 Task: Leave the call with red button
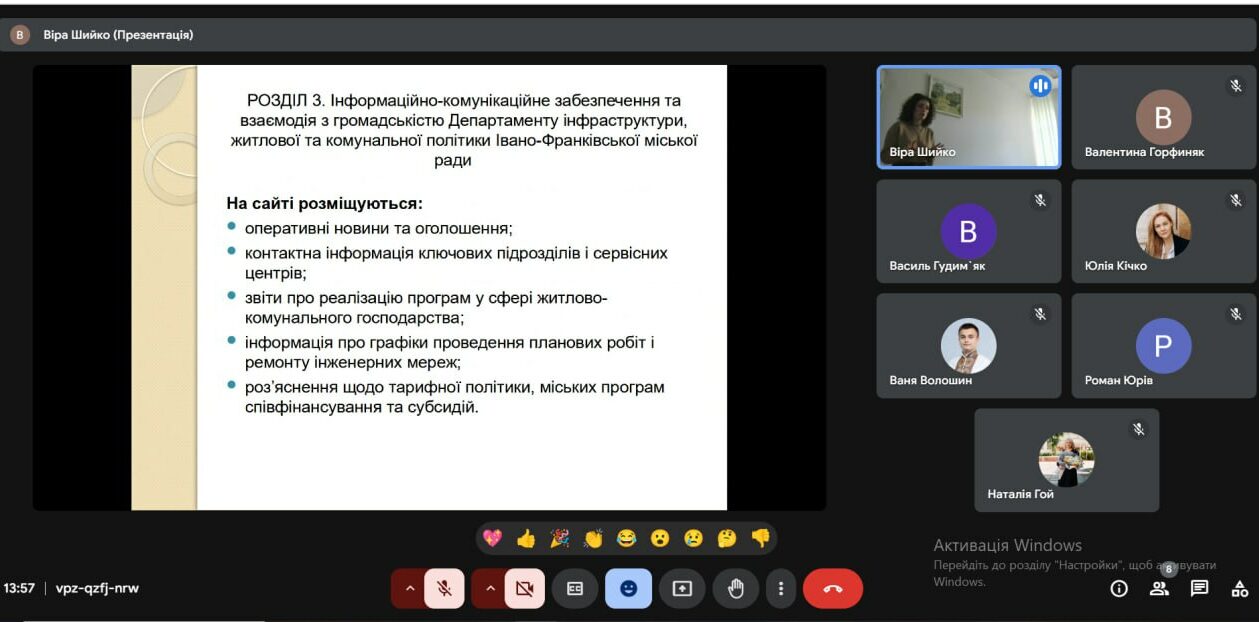[832, 589]
